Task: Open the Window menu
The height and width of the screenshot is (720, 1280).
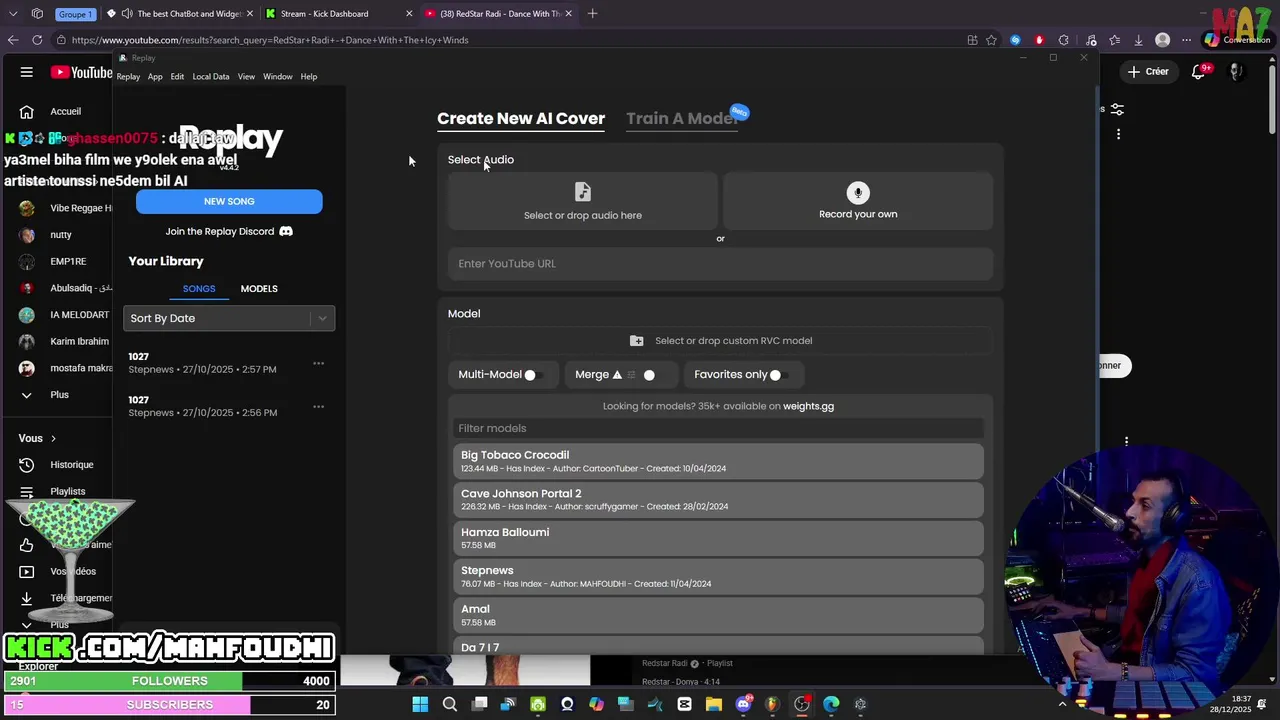Action: click(x=278, y=77)
